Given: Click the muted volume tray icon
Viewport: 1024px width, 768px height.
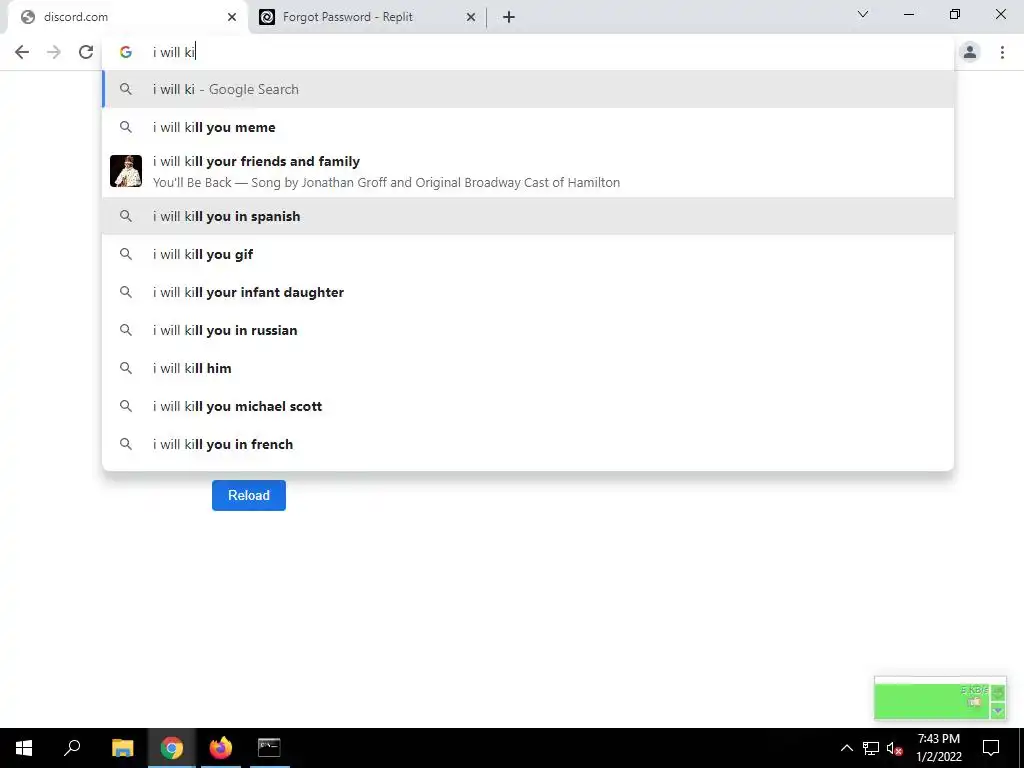Looking at the screenshot, I should (895, 748).
